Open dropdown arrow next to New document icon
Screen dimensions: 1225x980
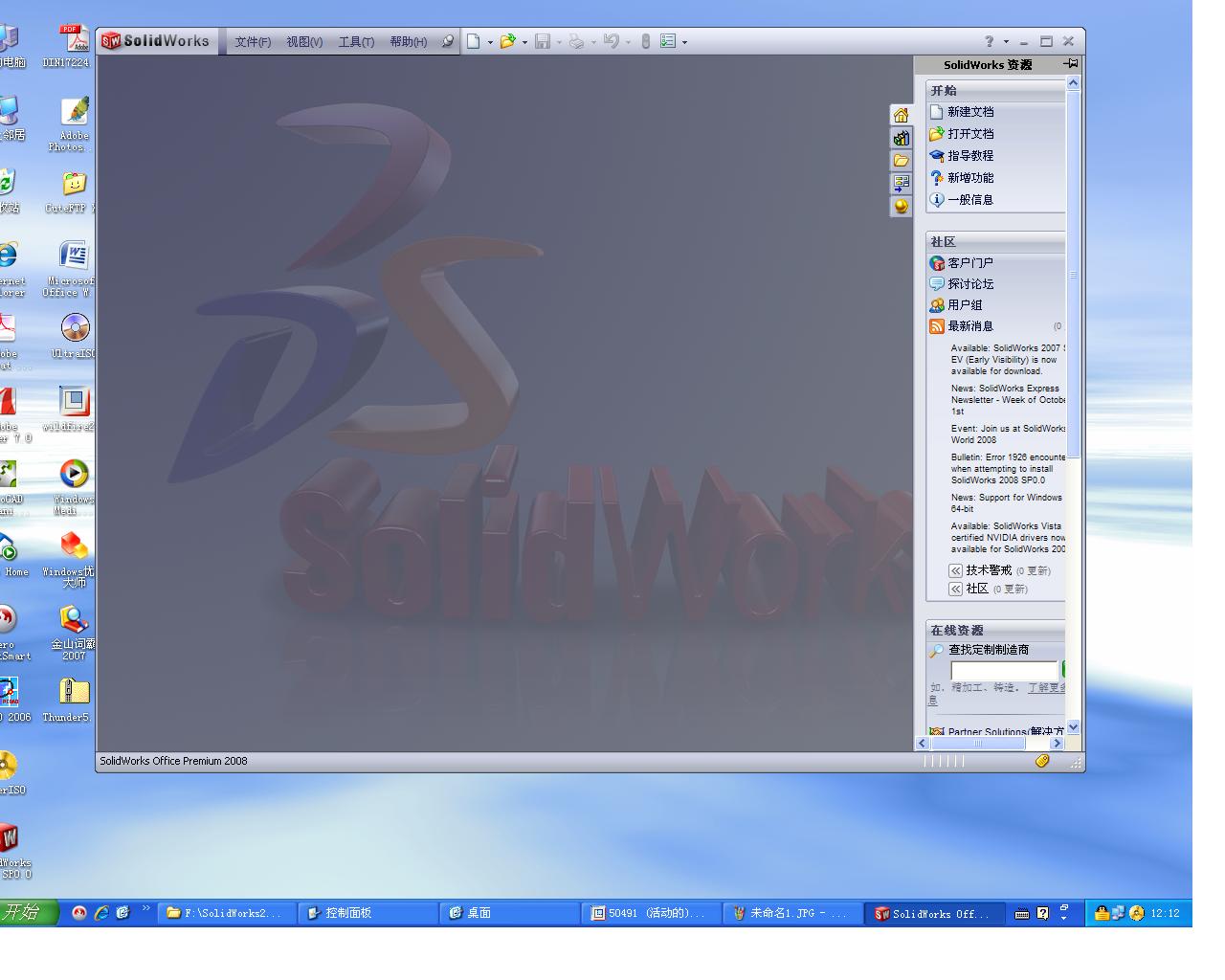click(x=490, y=42)
